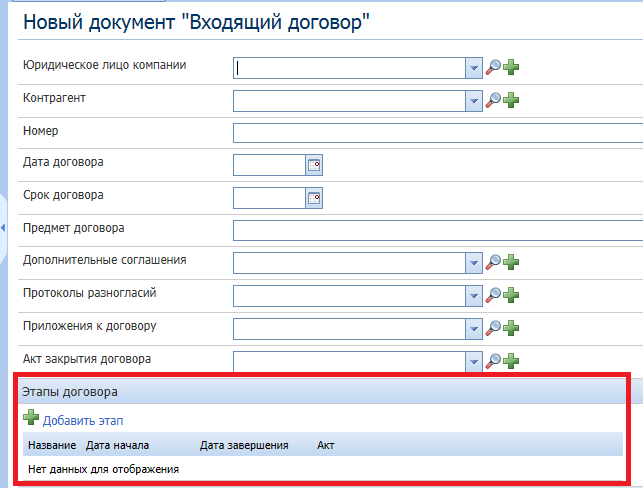
Task: Expand Юридическое лицо компании dropdown arrow
Action: [474, 68]
